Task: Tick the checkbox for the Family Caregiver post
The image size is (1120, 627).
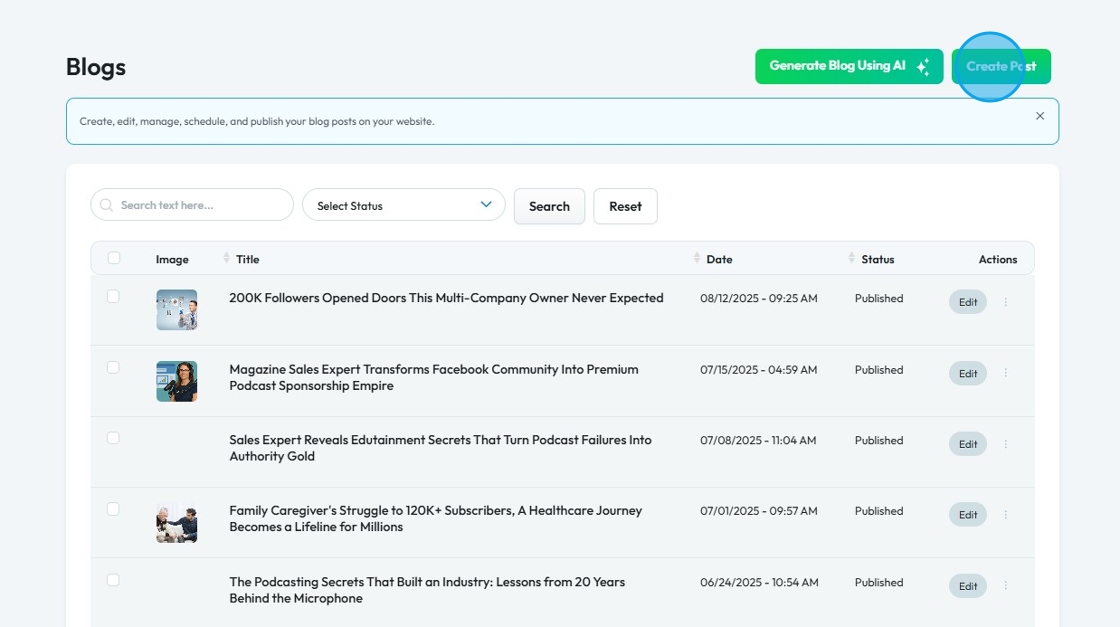Action: pos(113,509)
